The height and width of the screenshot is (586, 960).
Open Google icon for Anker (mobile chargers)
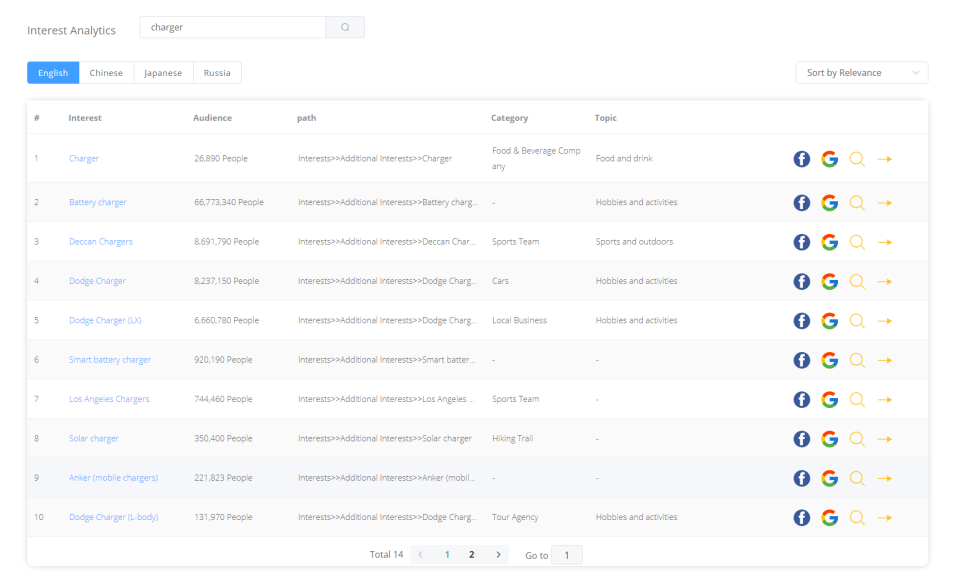tap(830, 478)
